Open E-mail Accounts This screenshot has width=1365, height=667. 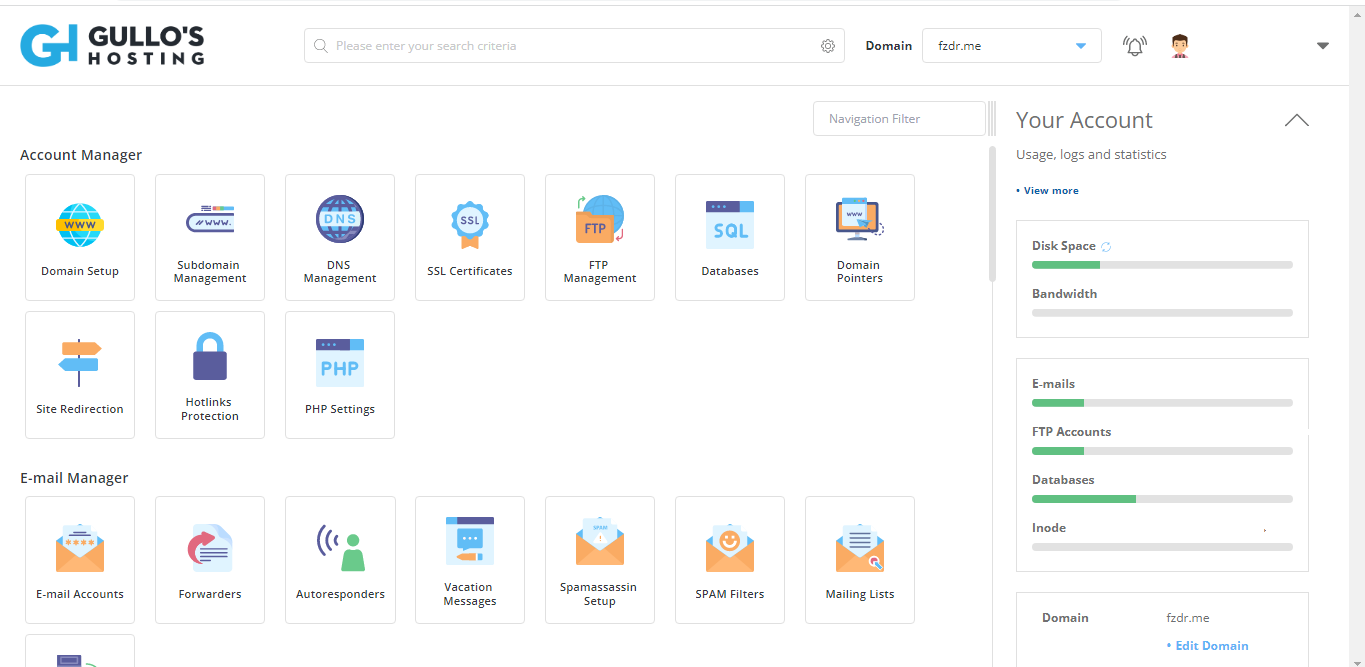[x=80, y=560]
